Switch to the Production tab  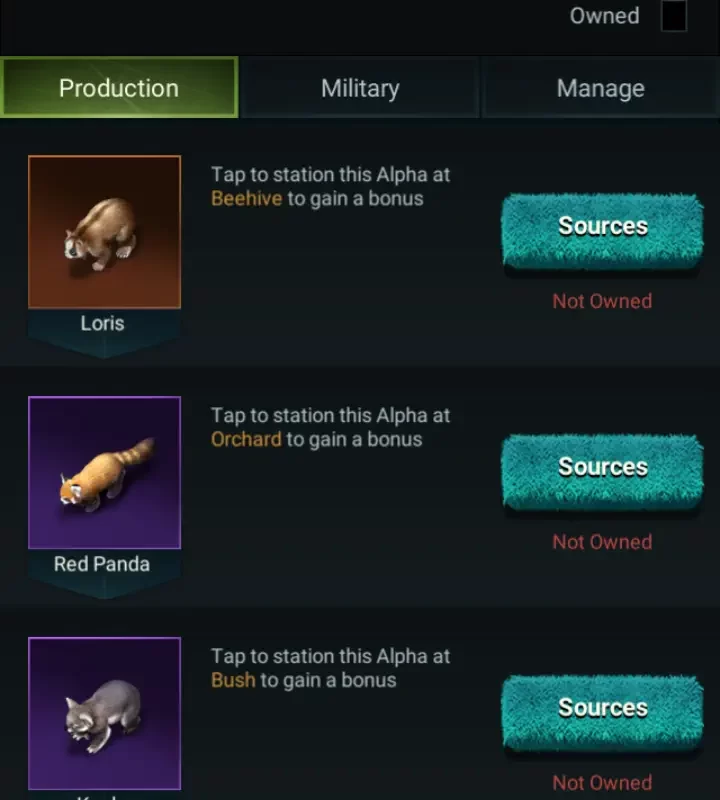pyautogui.click(x=119, y=88)
